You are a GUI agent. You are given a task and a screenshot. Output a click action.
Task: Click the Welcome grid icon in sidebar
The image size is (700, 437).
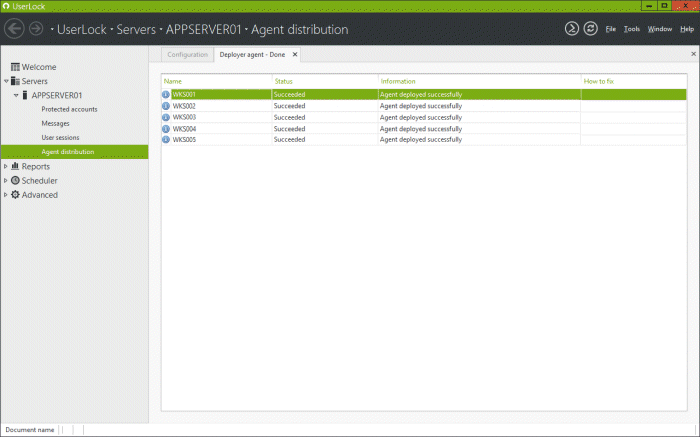click(15, 67)
